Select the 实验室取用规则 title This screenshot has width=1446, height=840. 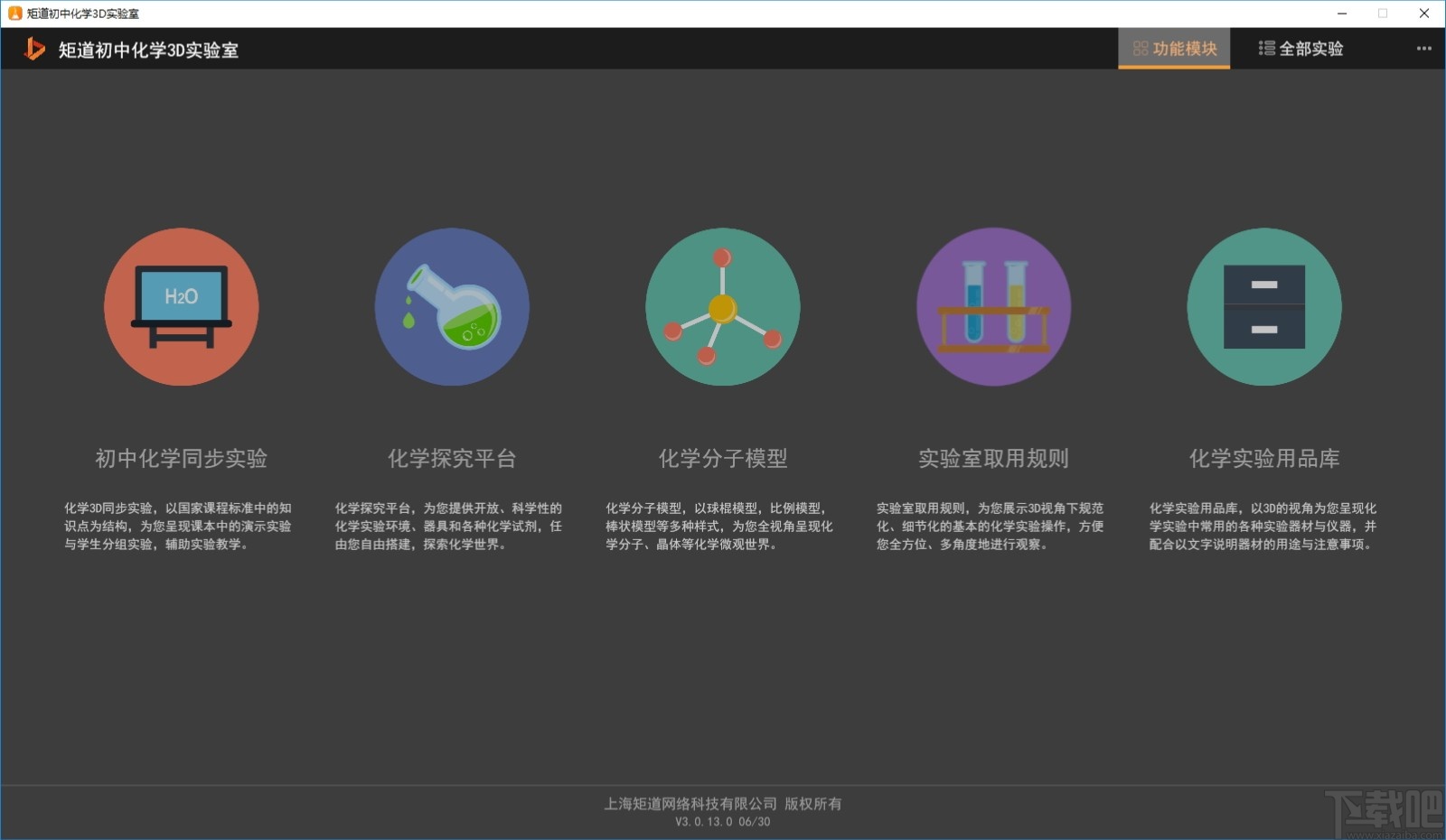pyautogui.click(x=994, y=459)
